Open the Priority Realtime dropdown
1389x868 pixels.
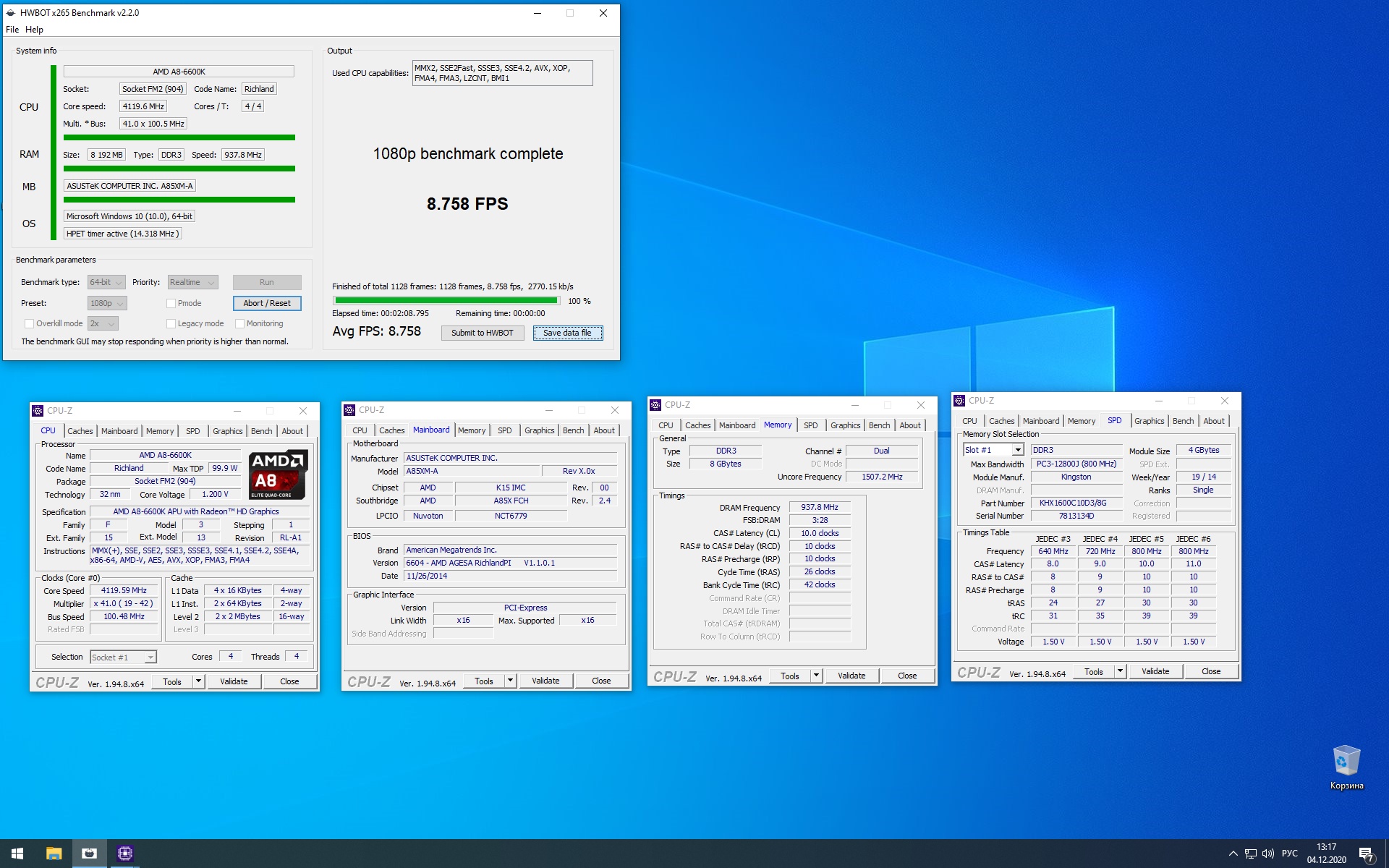(192, 282)
